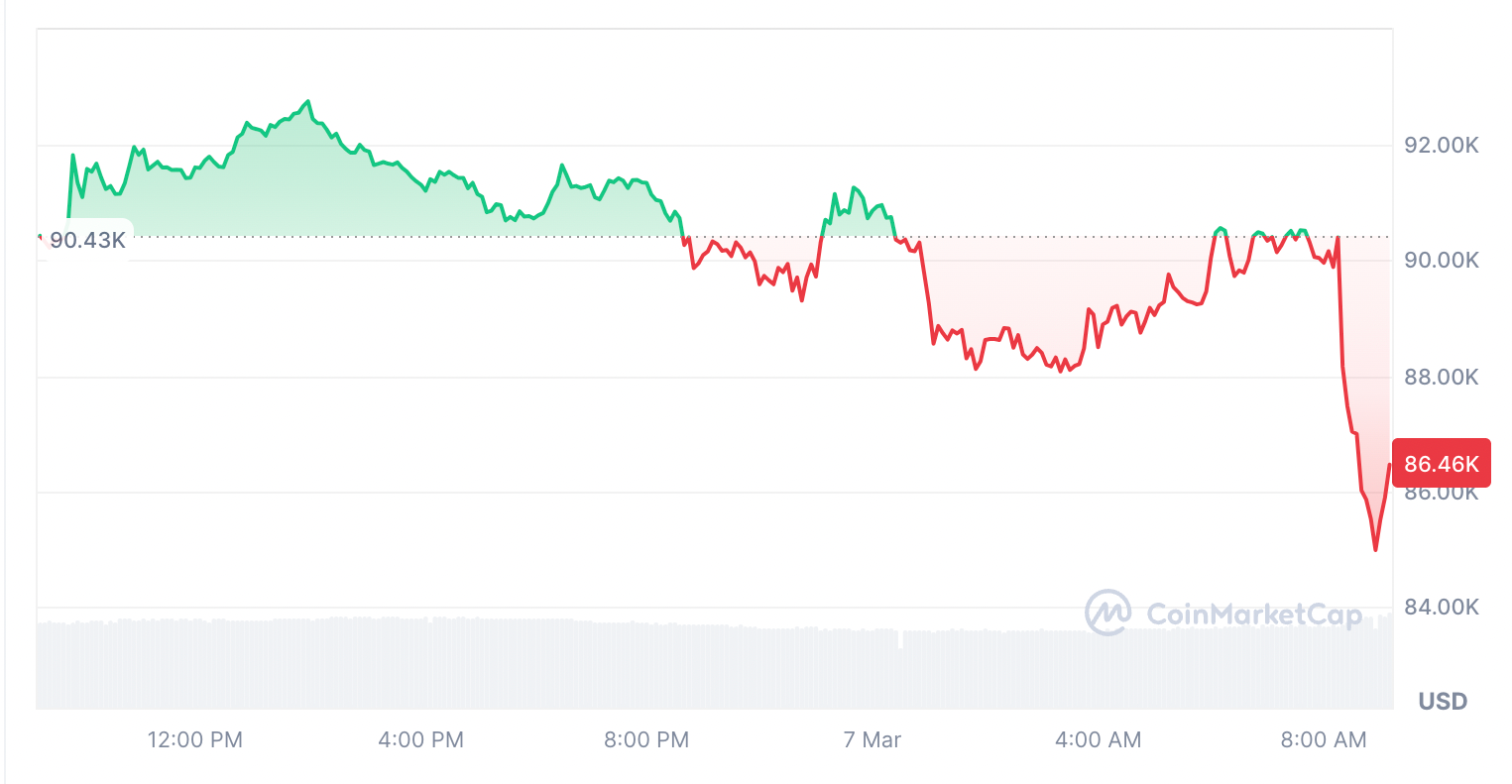Click the CoinMarketCap logo icon watermark

(1107, 613)
